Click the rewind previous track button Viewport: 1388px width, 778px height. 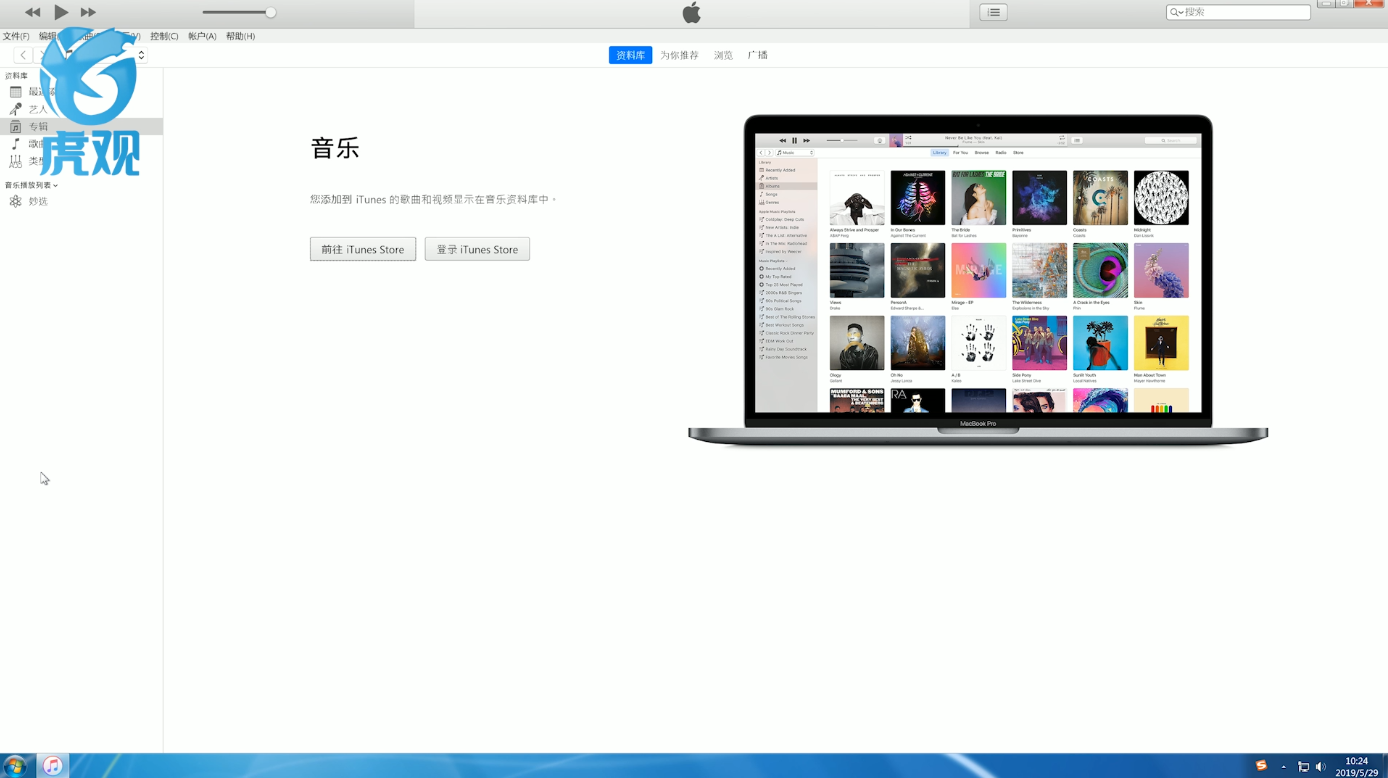33,12
